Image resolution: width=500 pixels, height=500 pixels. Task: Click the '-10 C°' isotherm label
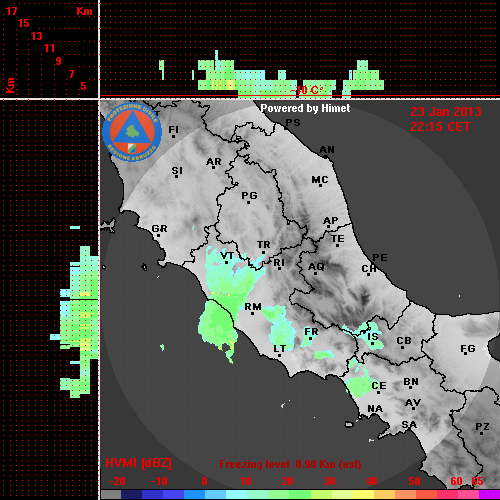(307, 90)
